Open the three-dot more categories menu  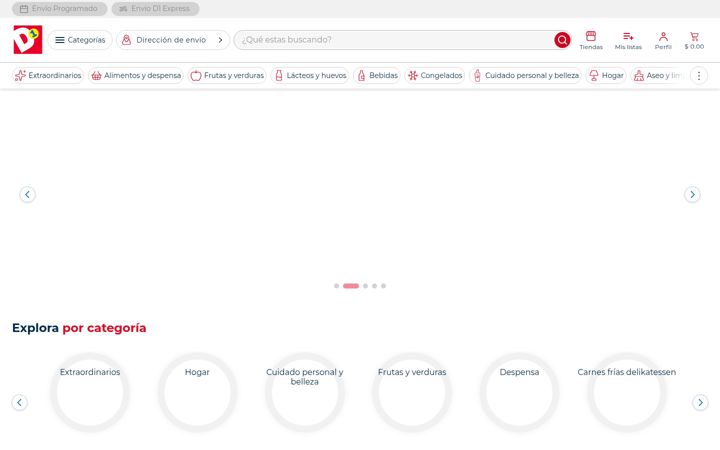coord(698,76)
